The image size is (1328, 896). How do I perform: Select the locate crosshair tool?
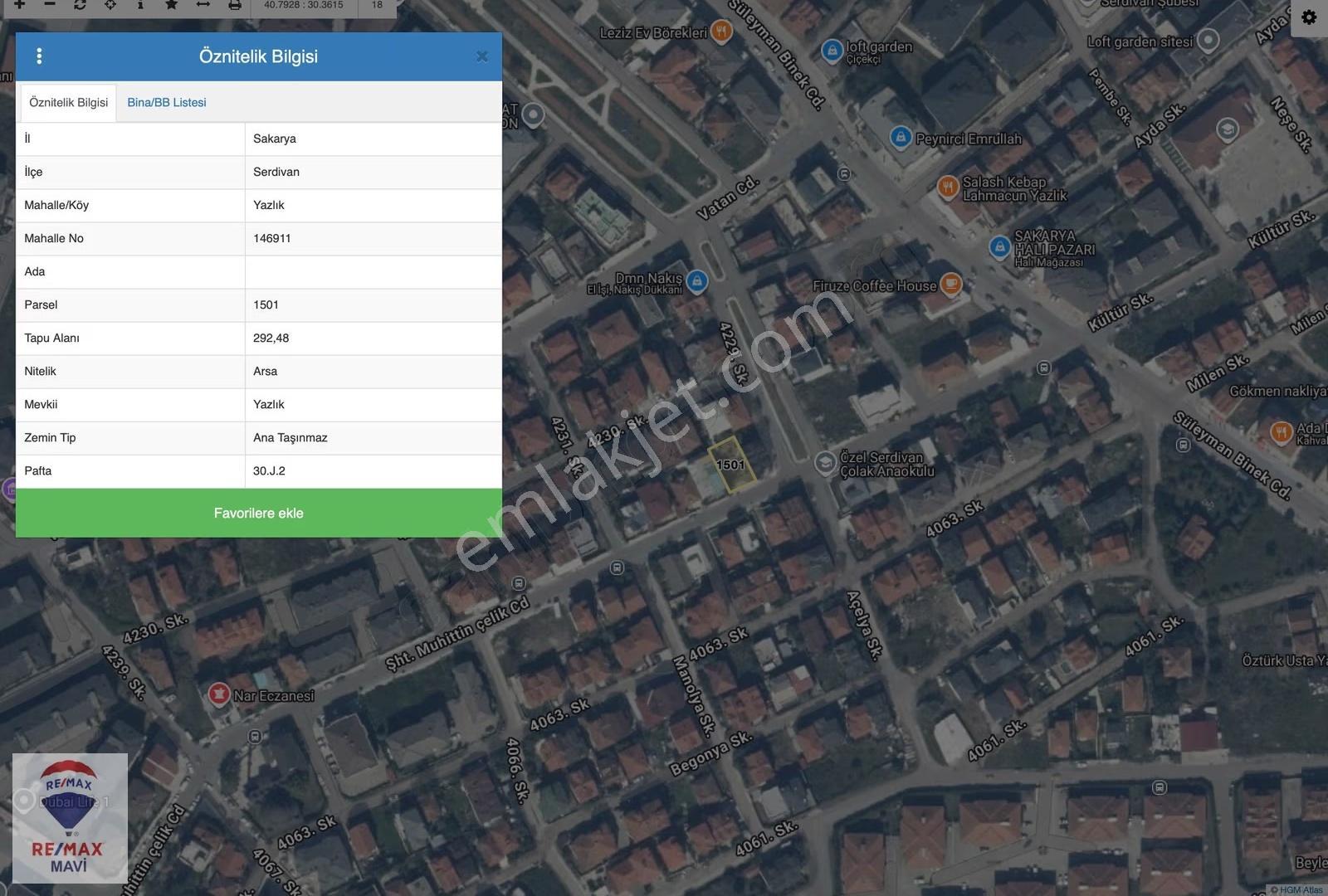[x=110, y=5]
